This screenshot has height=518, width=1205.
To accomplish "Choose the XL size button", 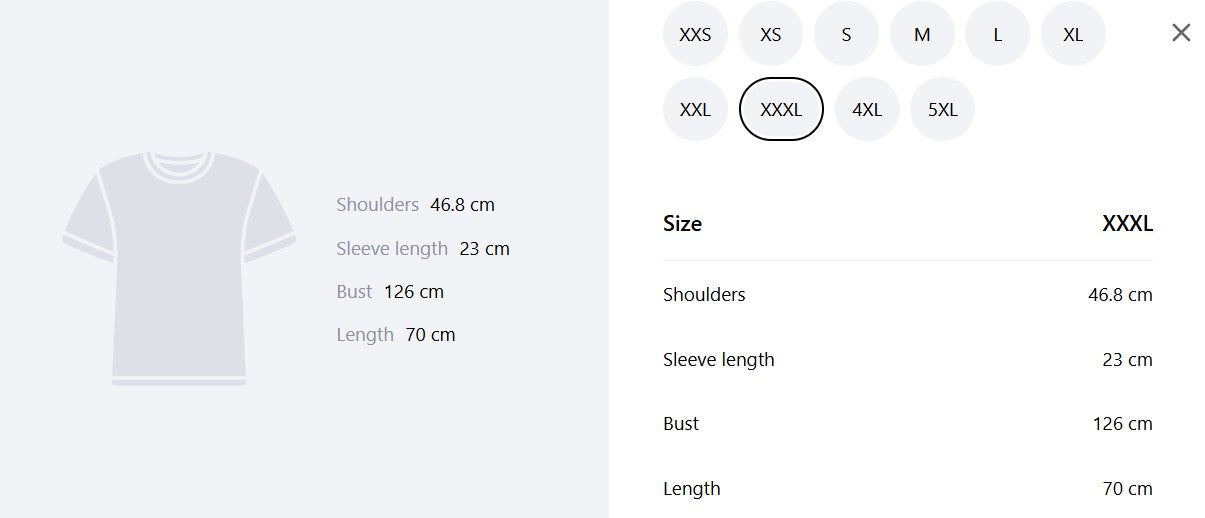I will 1073,34.
